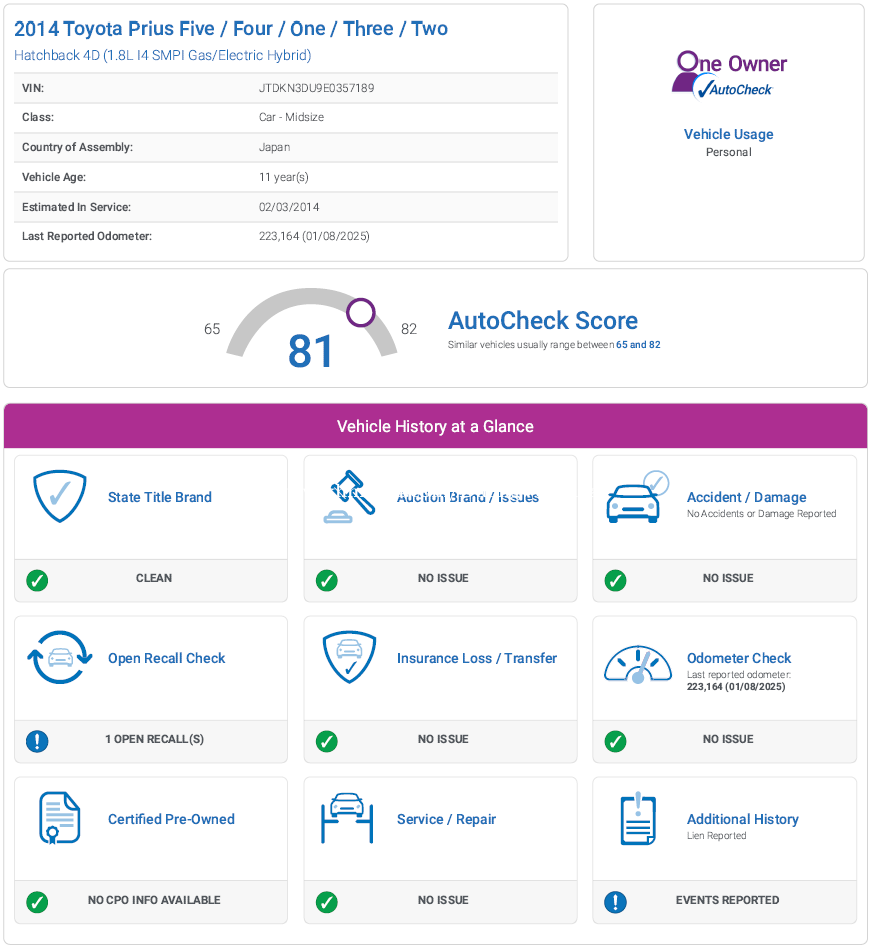Open the Odometer Check link
The image size is (872, 951).
(739, 658)
